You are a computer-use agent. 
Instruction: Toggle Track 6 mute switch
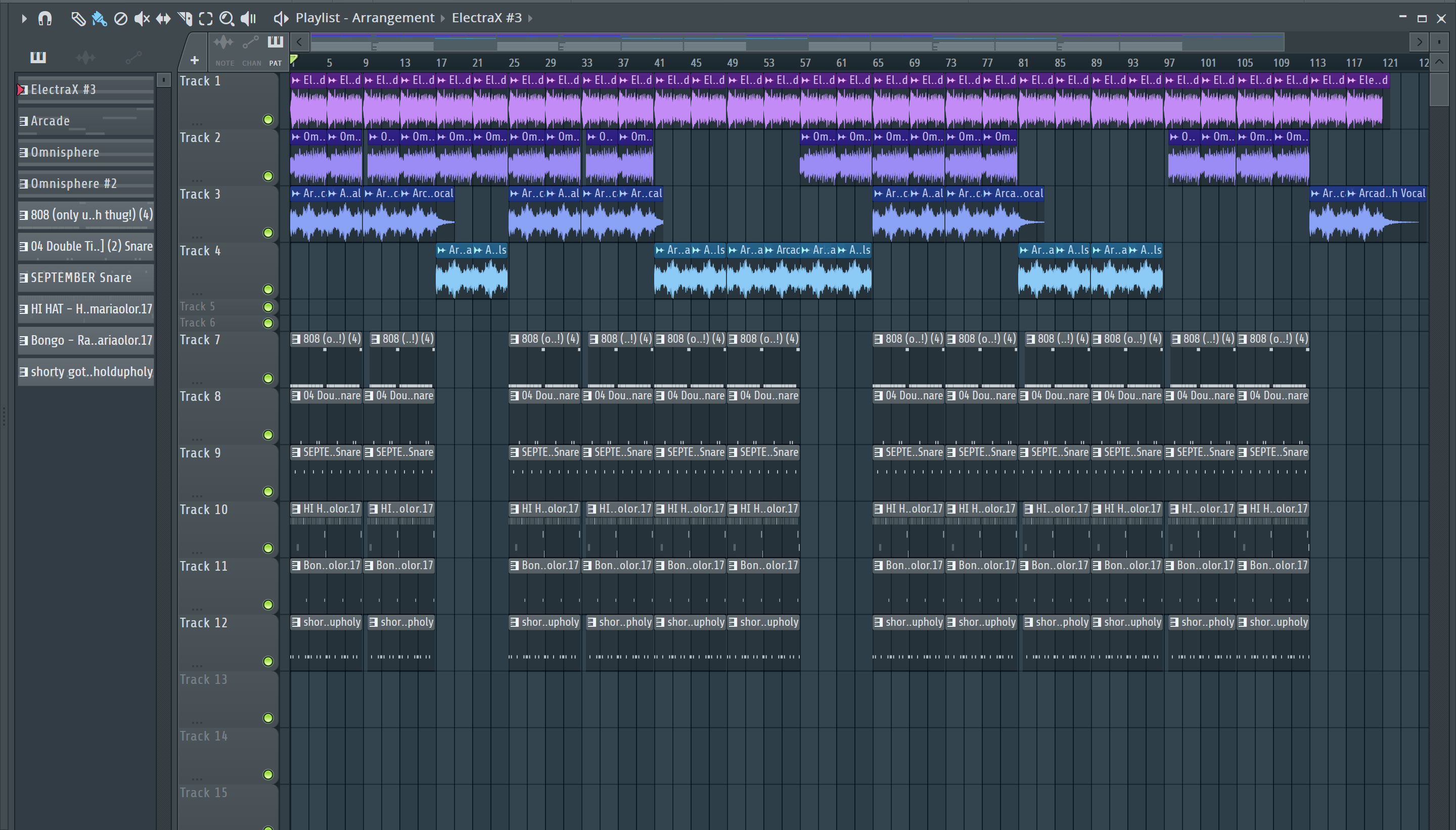click(268, 323)
